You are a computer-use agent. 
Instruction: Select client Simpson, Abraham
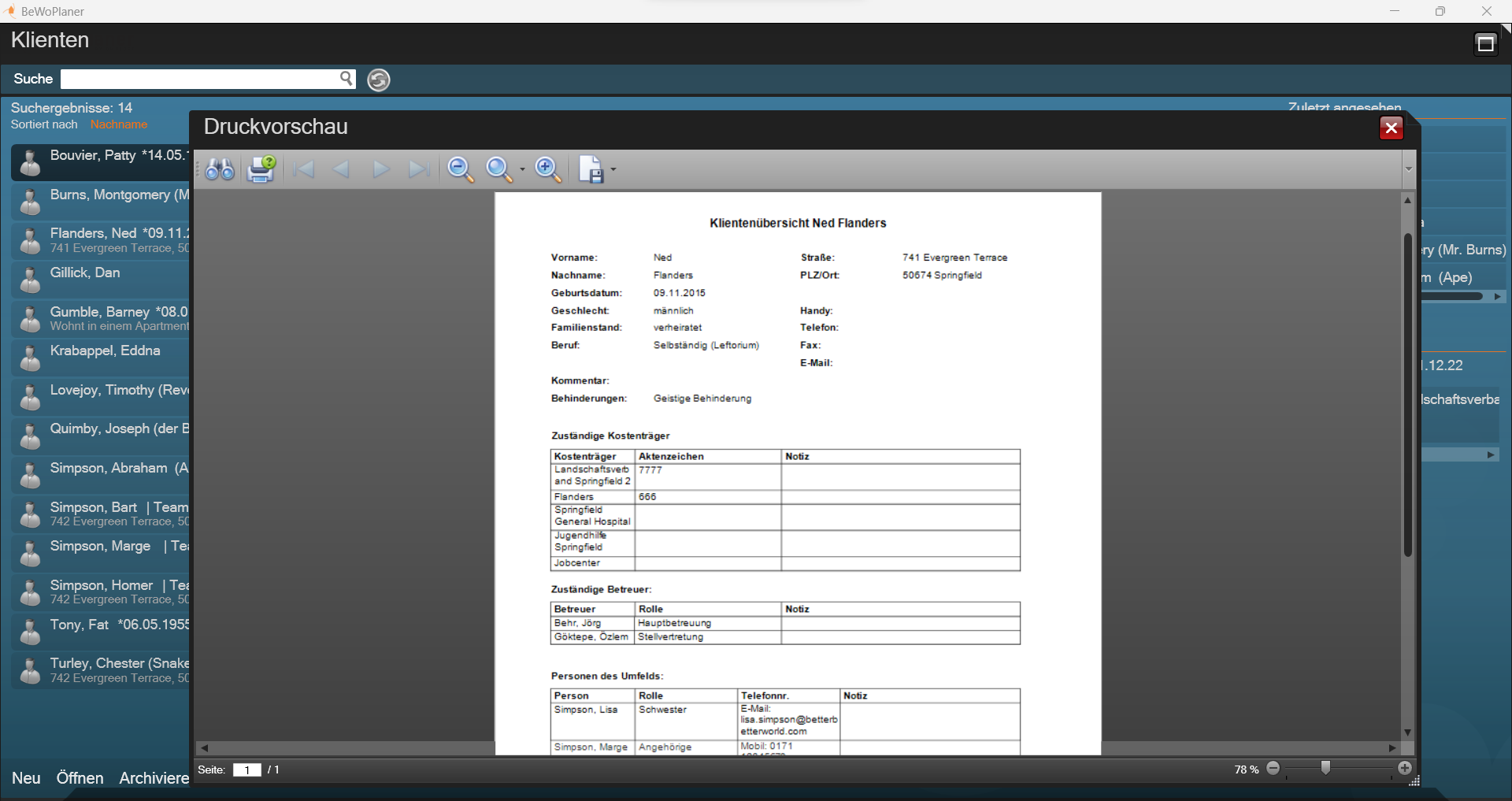click(x=100, y=474)
